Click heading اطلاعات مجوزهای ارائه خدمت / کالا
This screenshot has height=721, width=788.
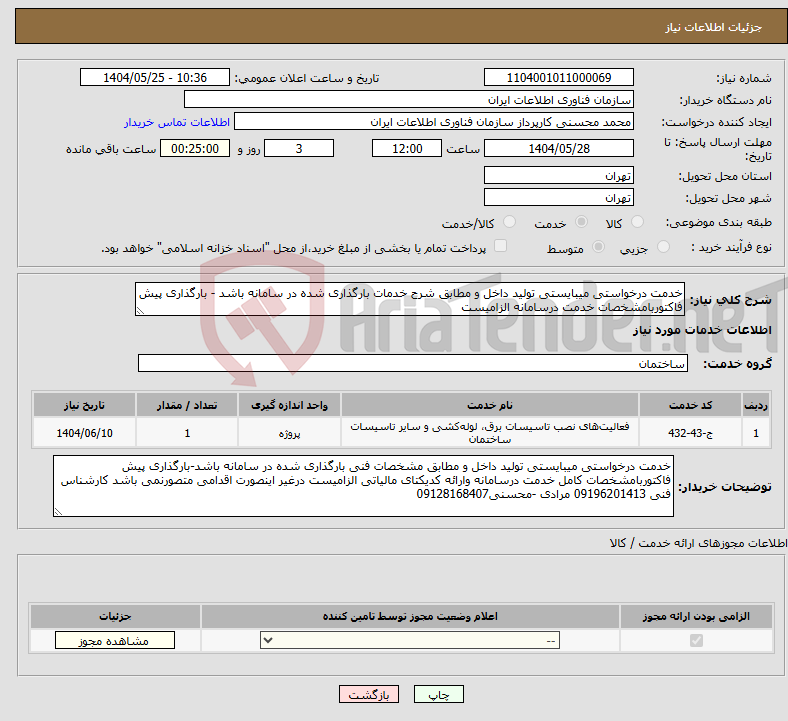click(x=699, y=543)
